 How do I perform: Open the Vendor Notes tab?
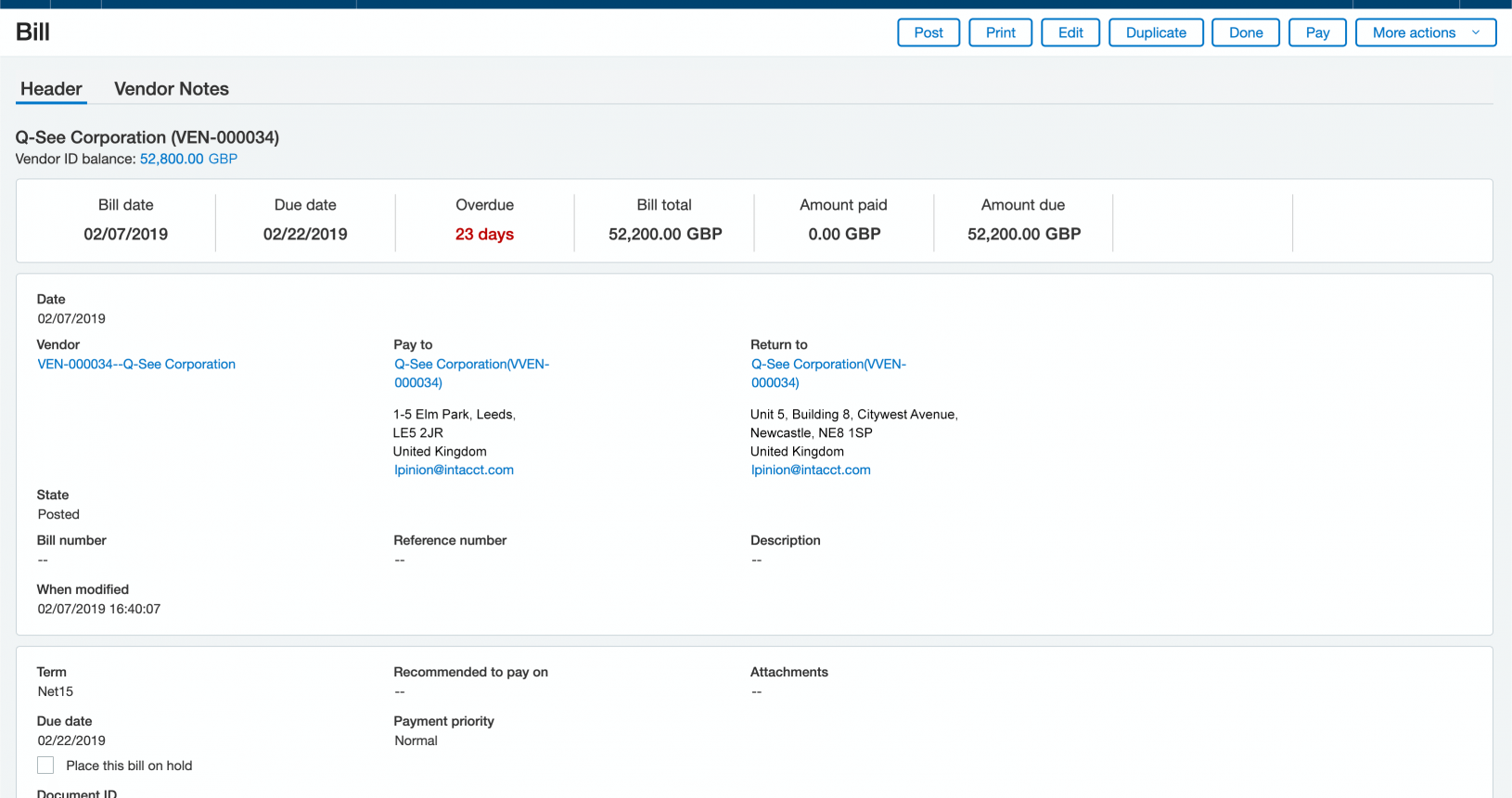click(172, 89)
